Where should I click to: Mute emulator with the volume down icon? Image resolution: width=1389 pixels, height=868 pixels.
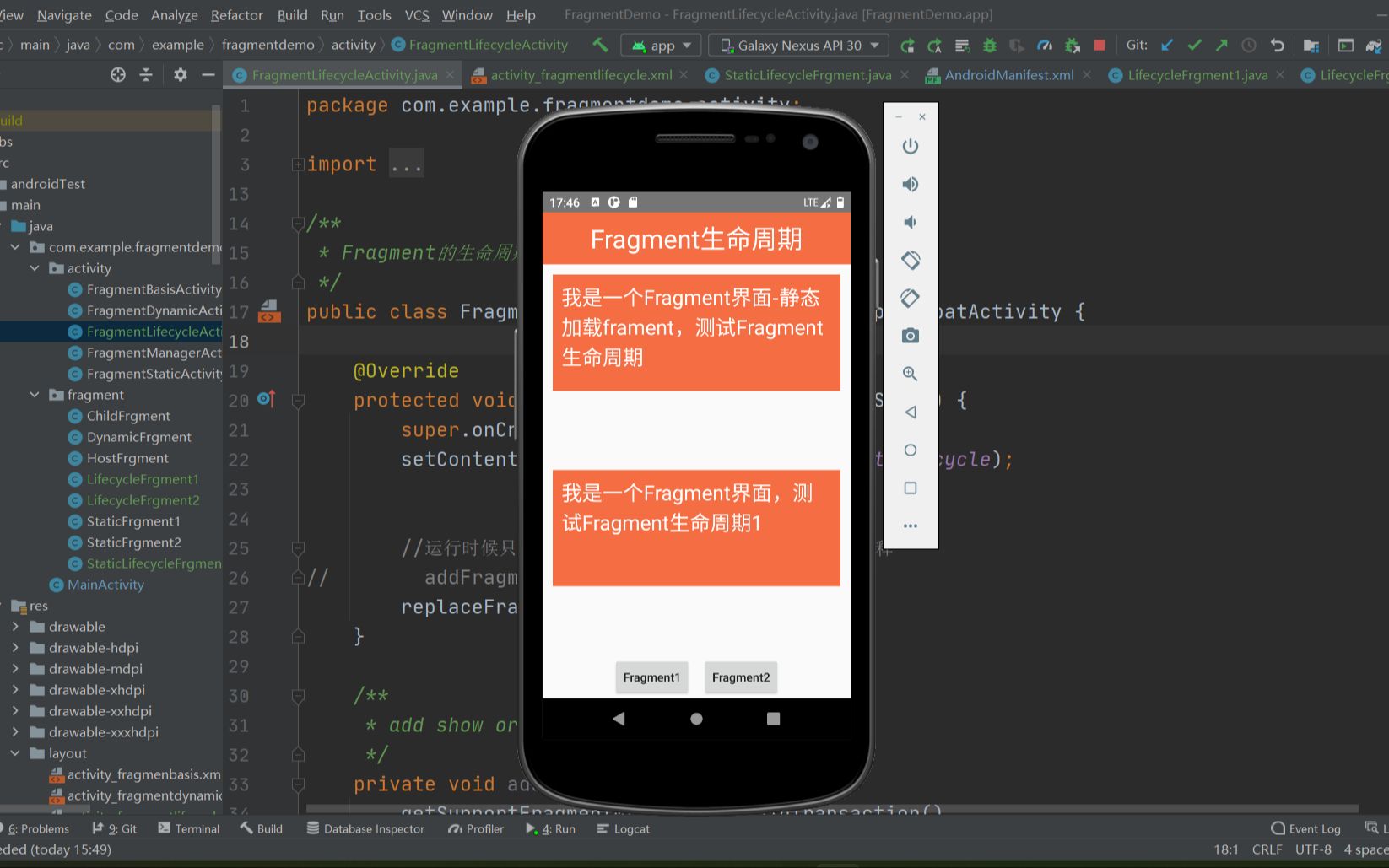point(910,222)
